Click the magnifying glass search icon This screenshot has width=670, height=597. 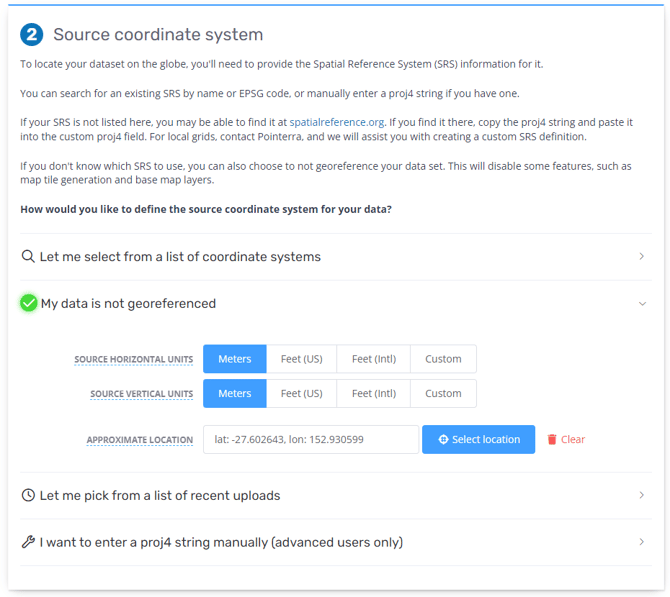[x=28, y=257]
